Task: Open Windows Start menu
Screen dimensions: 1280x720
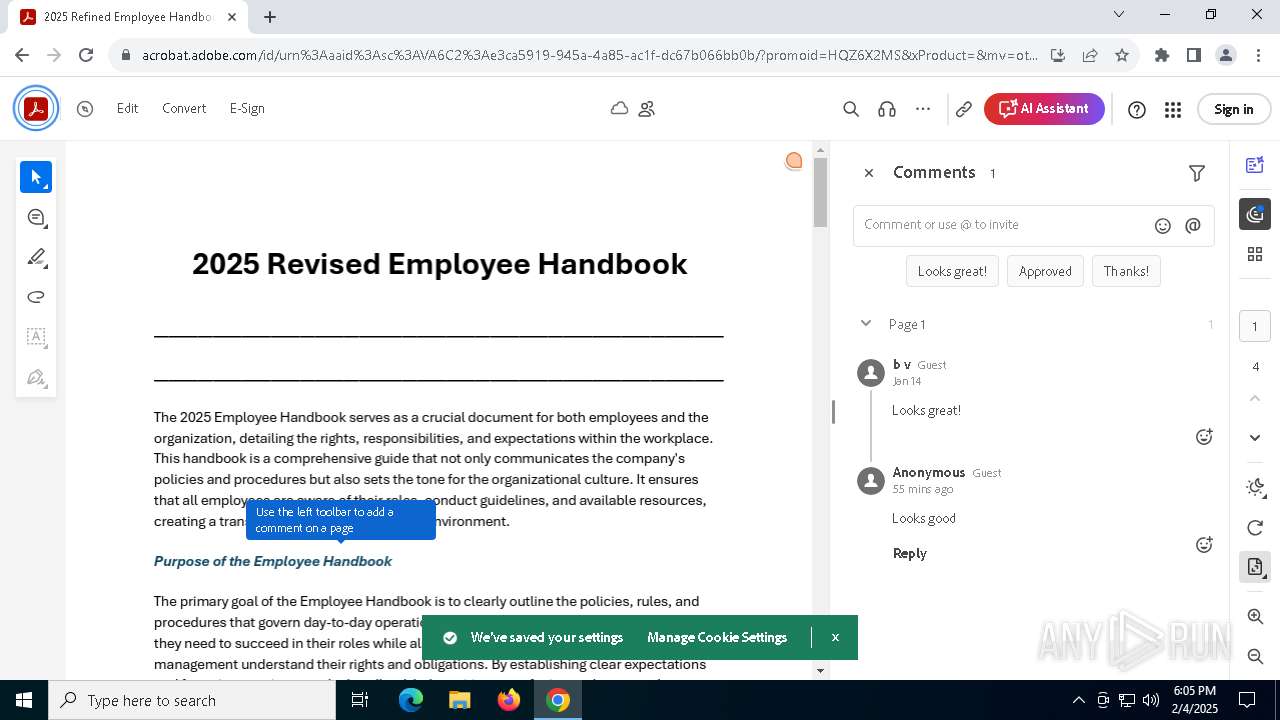Action: coord(24,700)
